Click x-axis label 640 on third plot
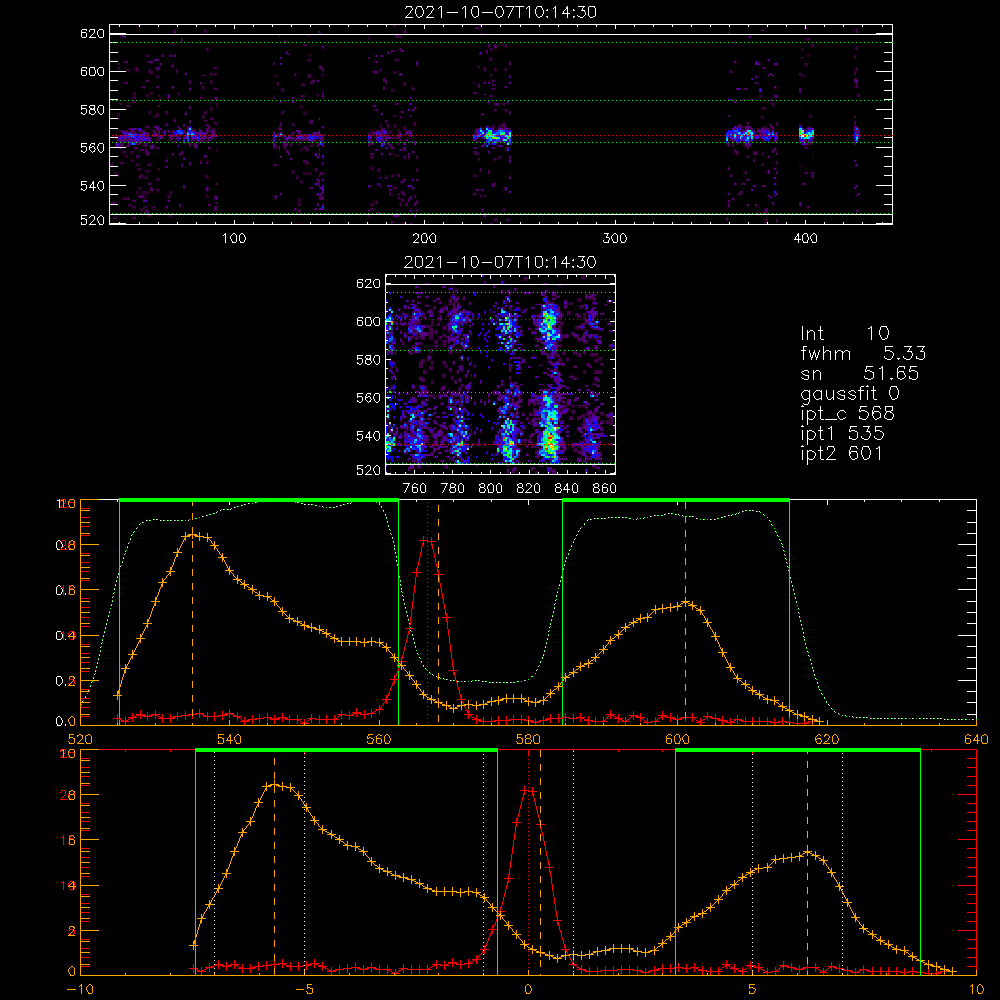The width and height of the screenshot is (1000, 1000). click(x=976, y=740)
